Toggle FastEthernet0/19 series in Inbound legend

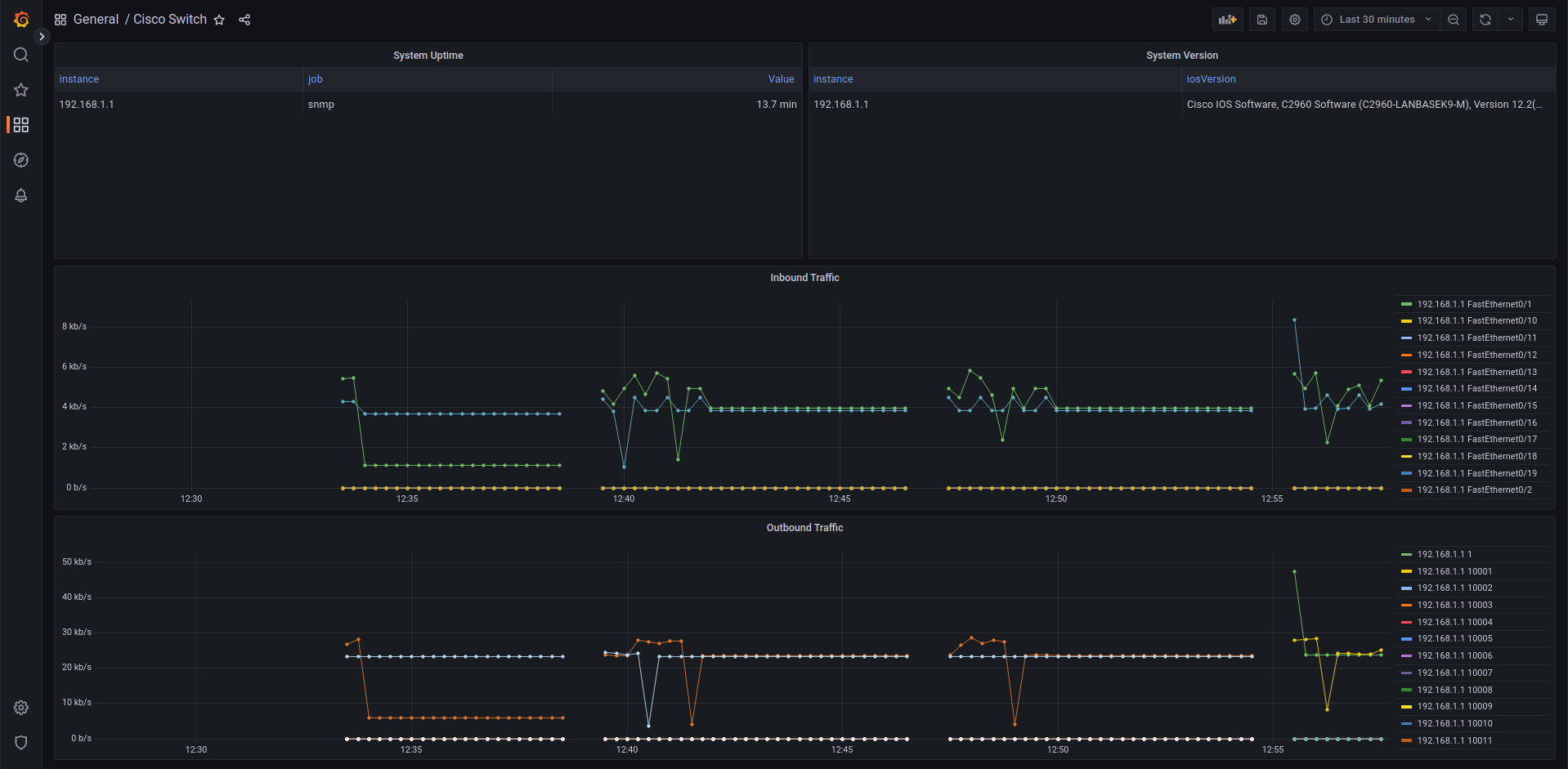1476,473
